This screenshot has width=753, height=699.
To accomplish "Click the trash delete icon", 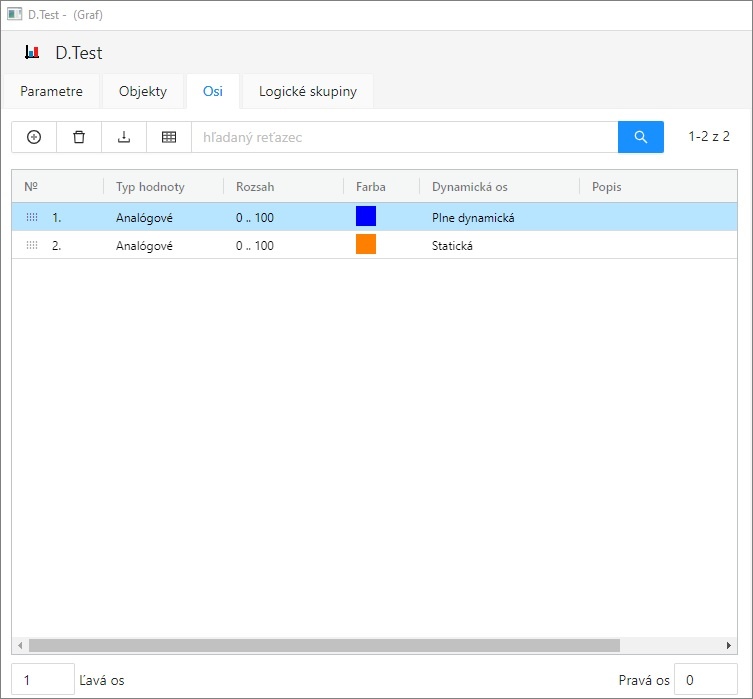I will (79, 137).
